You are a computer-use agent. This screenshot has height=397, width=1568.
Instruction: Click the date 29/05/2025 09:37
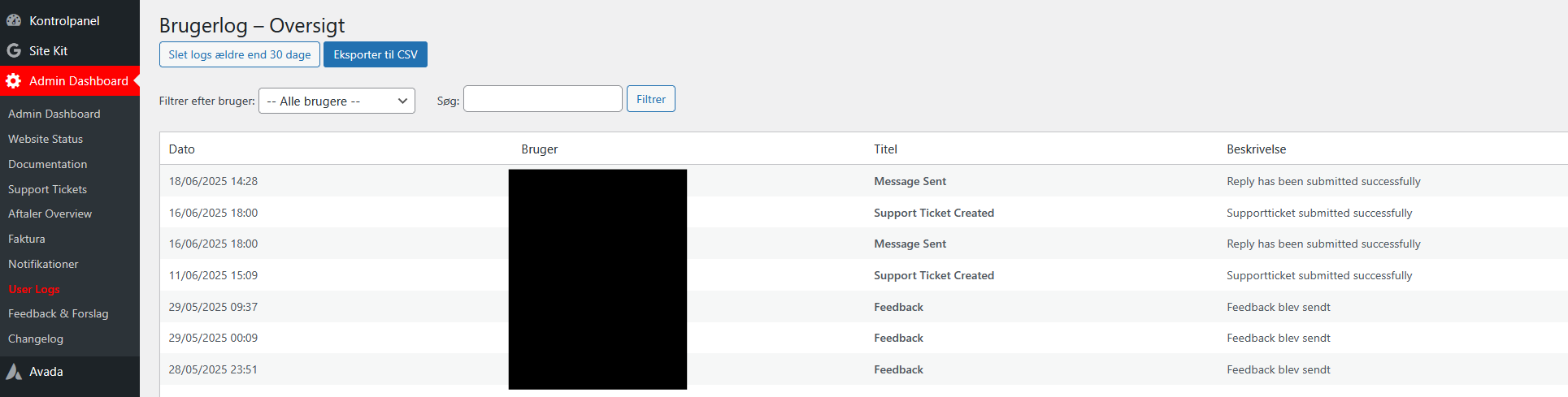pyautogui.click(x=213, y=307)
